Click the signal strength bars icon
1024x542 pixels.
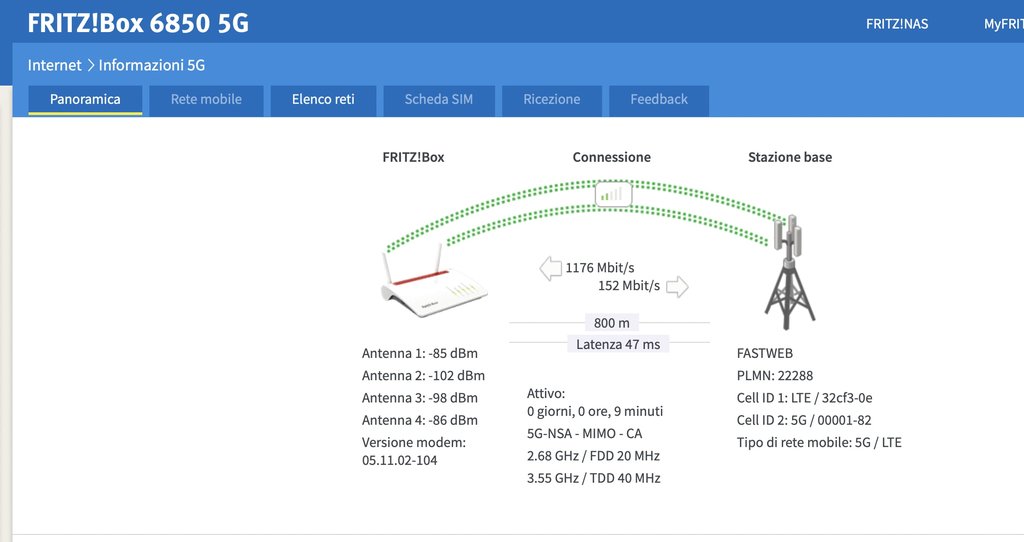(613, 194)
